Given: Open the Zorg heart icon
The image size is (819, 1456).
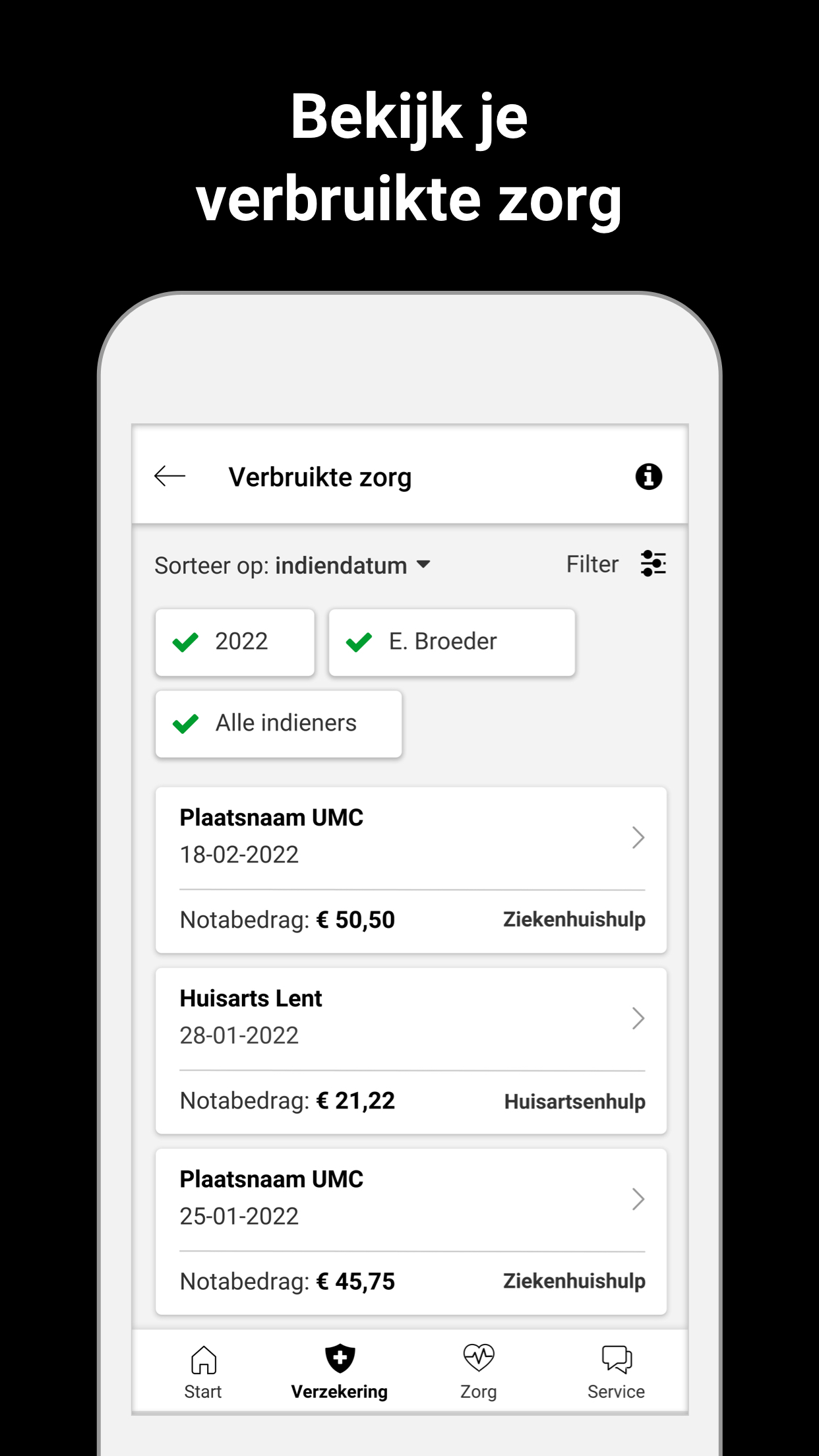Looking at the screenshot, I should [479, 1358].
